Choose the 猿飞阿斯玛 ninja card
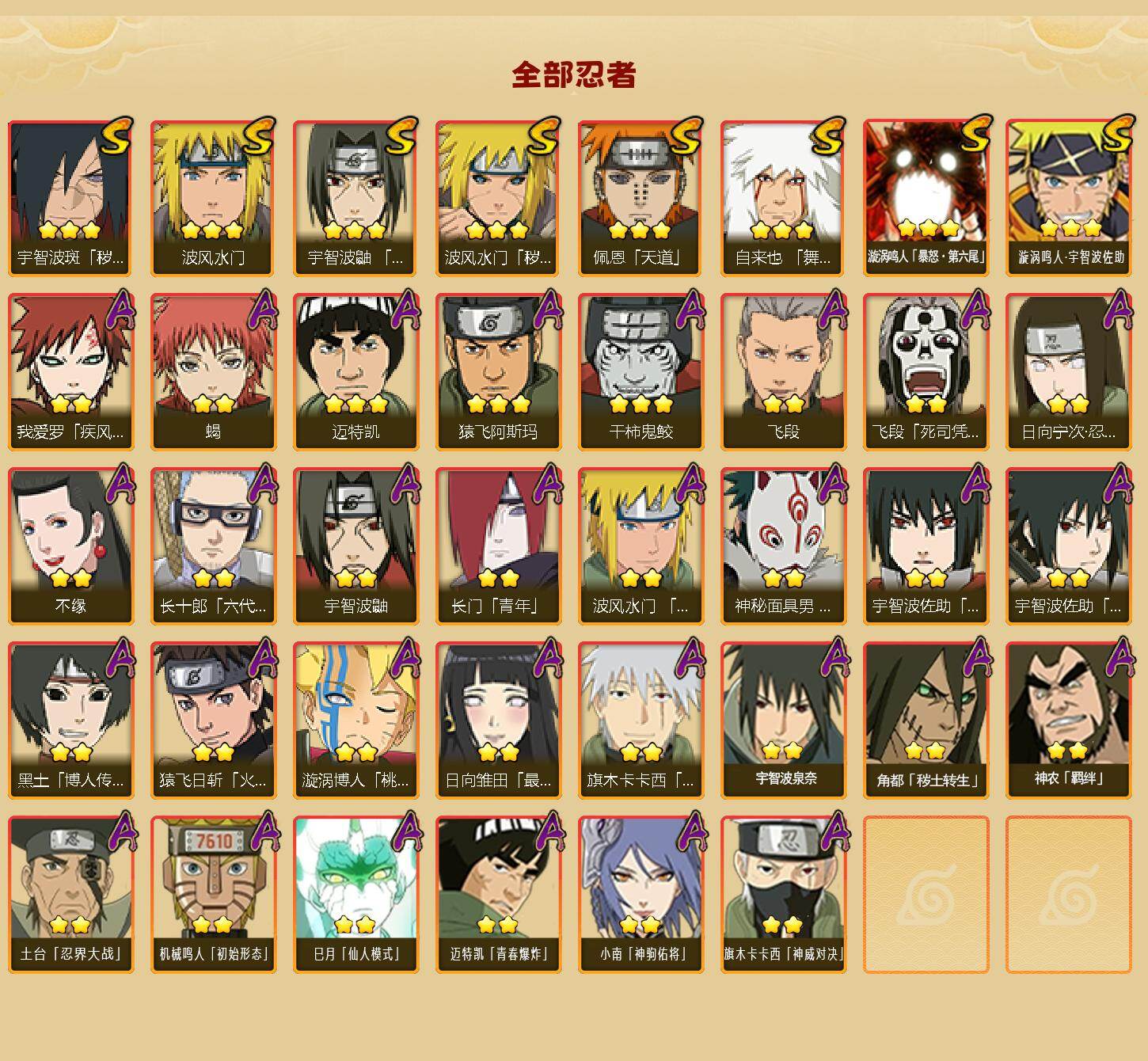The height and width of the screenshot is (1061, 1148). point(498,371)
